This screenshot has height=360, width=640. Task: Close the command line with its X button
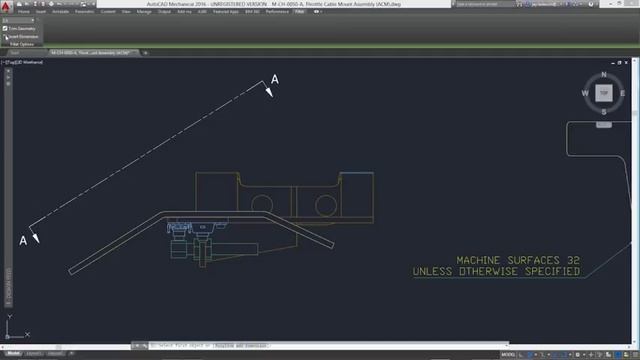(137, 346)
